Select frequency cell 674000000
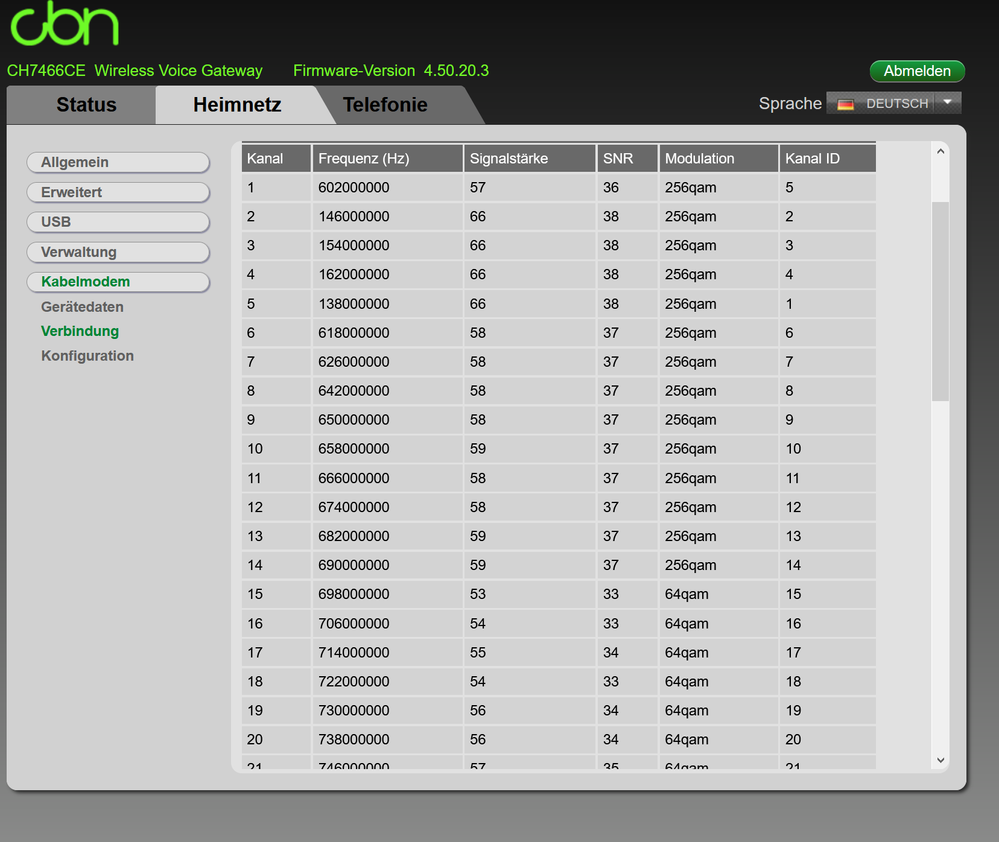 coord(387,507)
